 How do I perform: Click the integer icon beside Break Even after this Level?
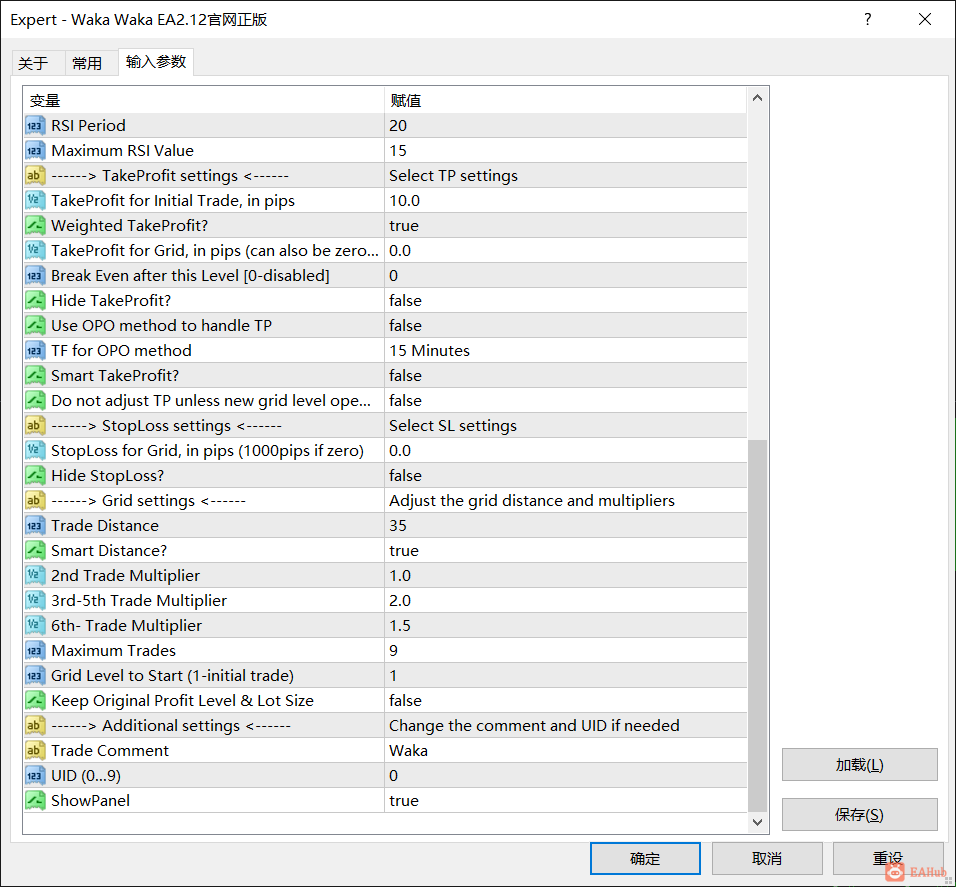(35, 276)
